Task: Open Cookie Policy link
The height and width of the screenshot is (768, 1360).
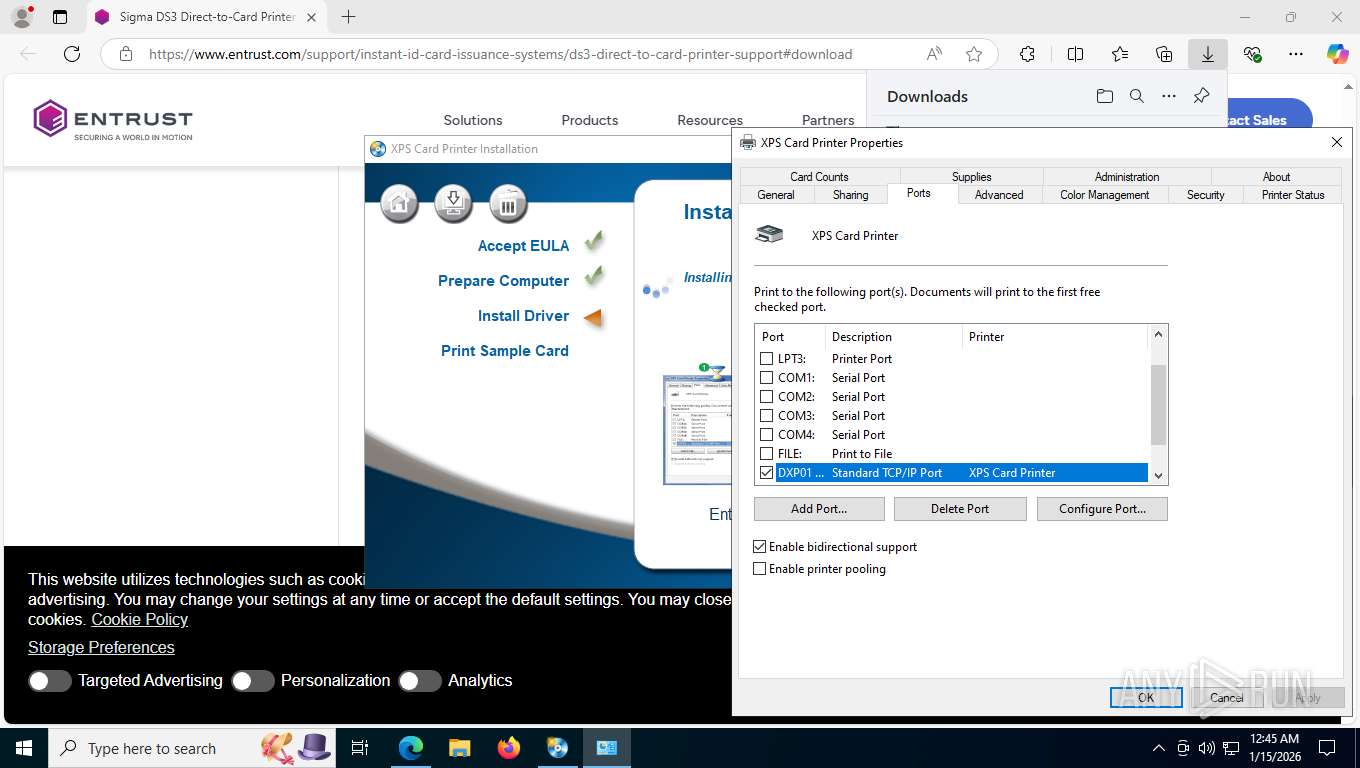Action: pyautogui.click(x=140, y=619)
